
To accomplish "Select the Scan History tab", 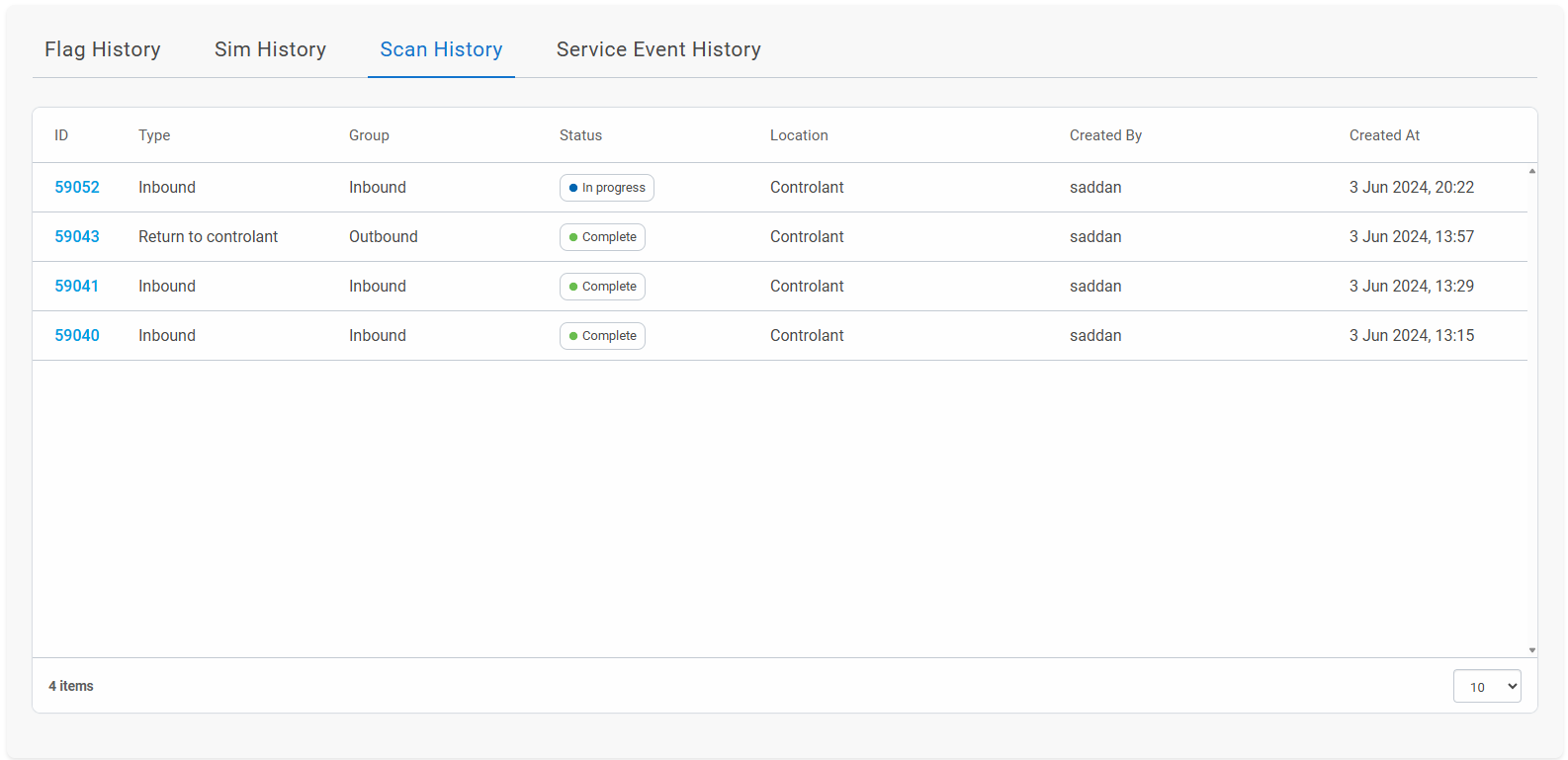I will pyautogui.click(x=441, y=49).
